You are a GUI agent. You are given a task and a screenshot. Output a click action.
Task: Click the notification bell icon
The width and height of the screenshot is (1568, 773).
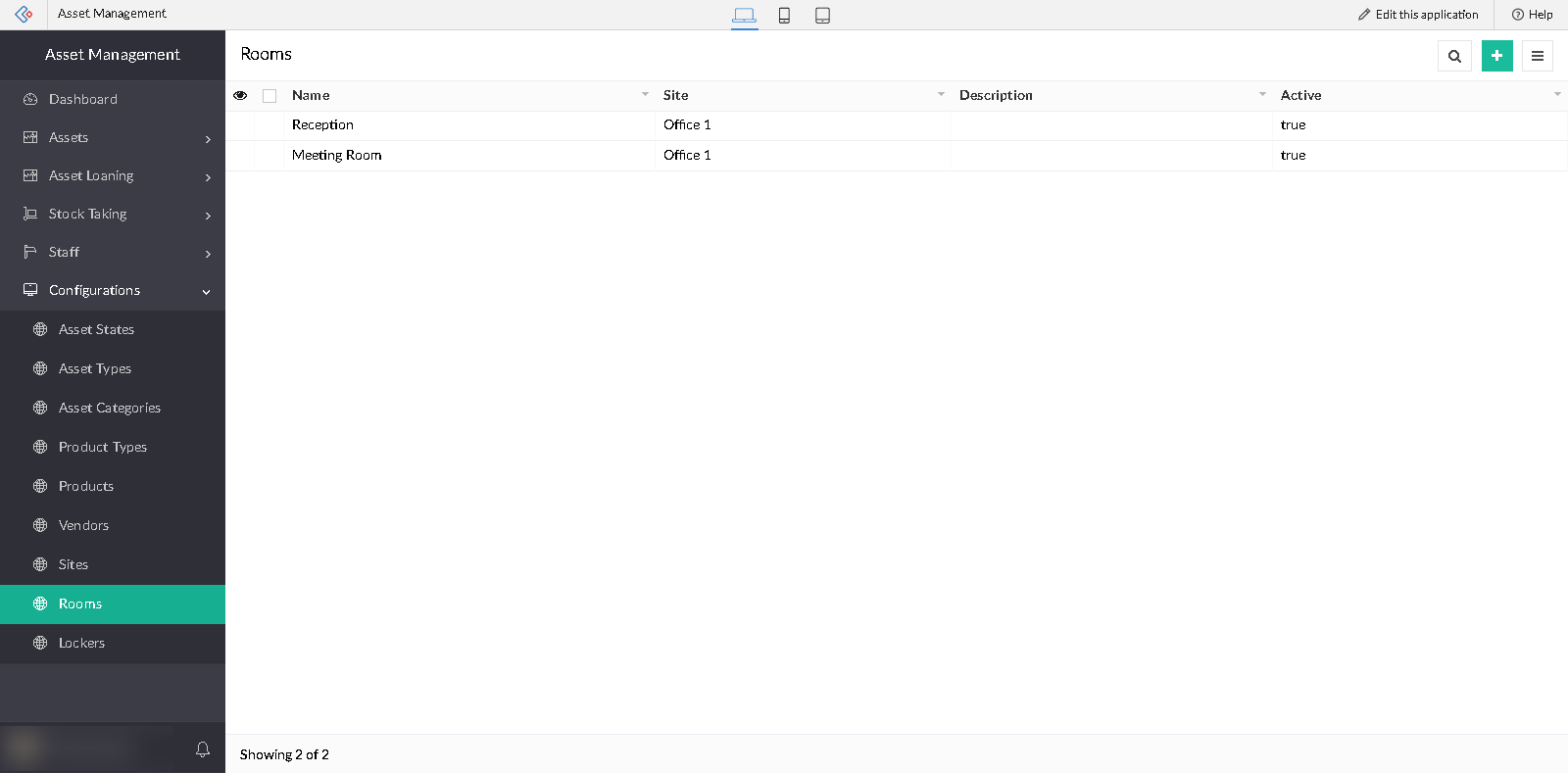(203, 749)
